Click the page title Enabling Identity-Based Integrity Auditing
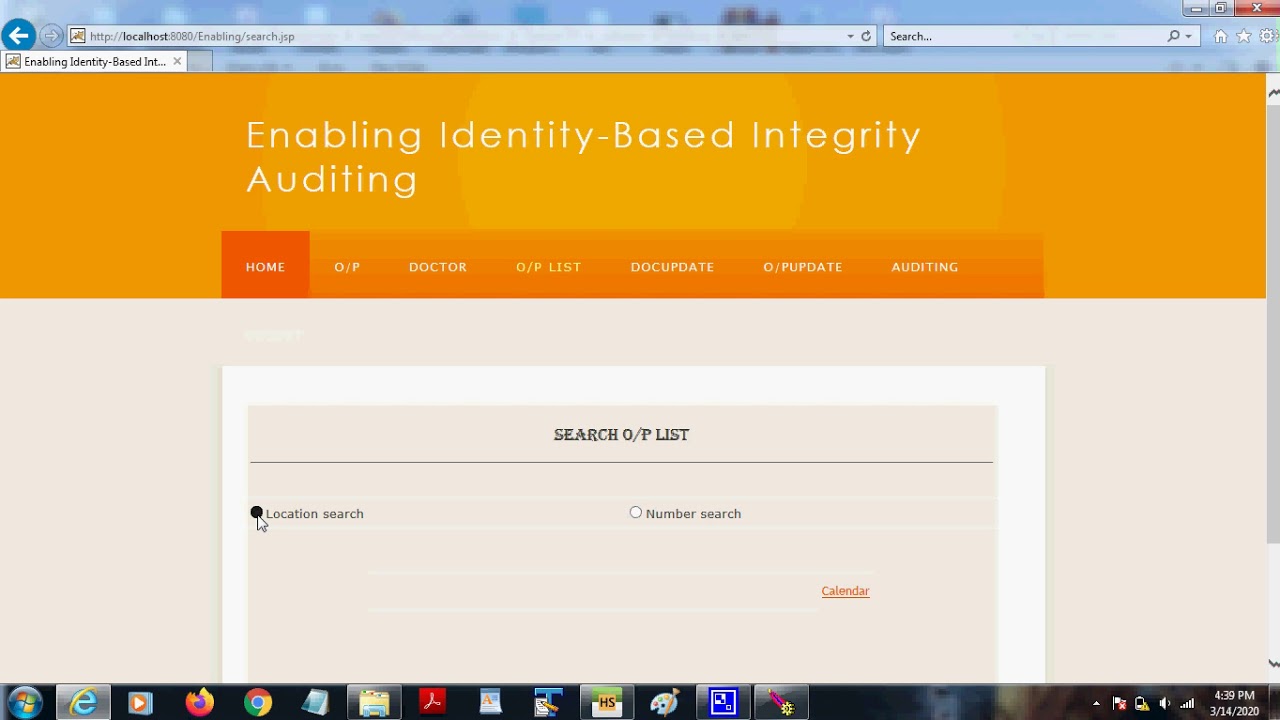Image resolution: width=1280 pixels, height=720 pixels. [584, 157]
